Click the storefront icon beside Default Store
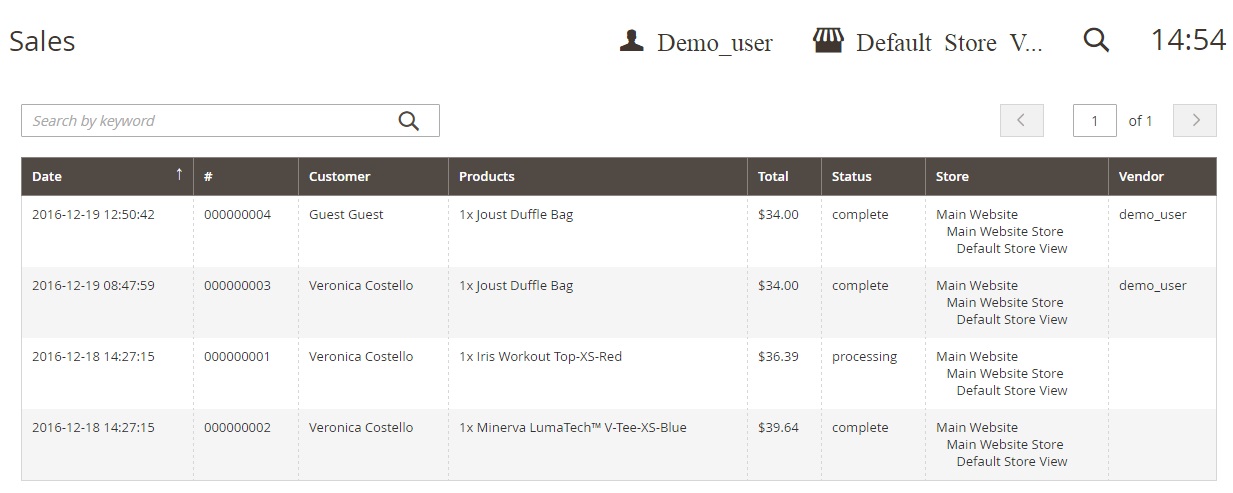The width and height of the screenshot is (1233, 493). (828, 41)
